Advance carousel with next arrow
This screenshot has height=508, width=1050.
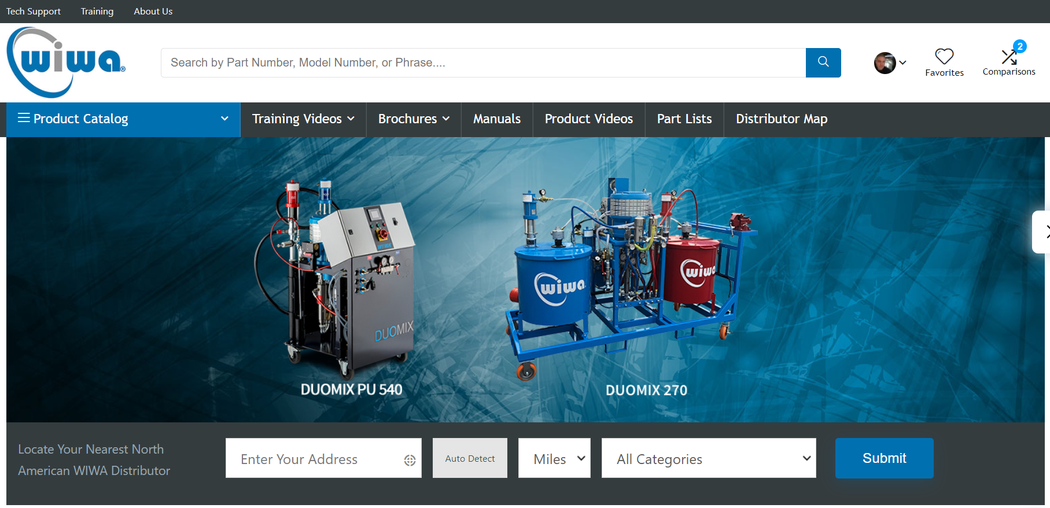(x=1043, y=232)
